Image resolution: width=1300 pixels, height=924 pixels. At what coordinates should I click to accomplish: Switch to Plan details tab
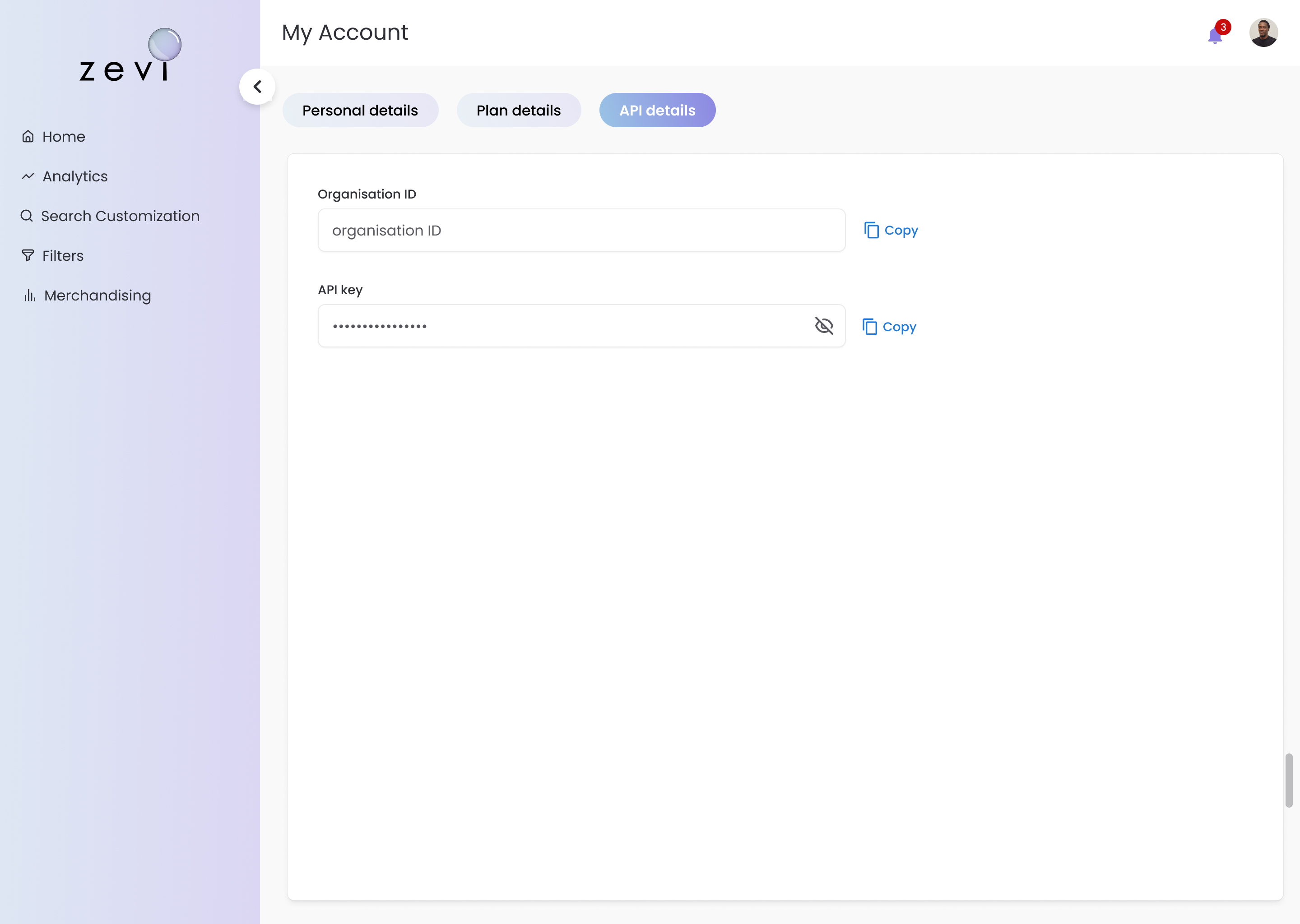coord(518,111)
